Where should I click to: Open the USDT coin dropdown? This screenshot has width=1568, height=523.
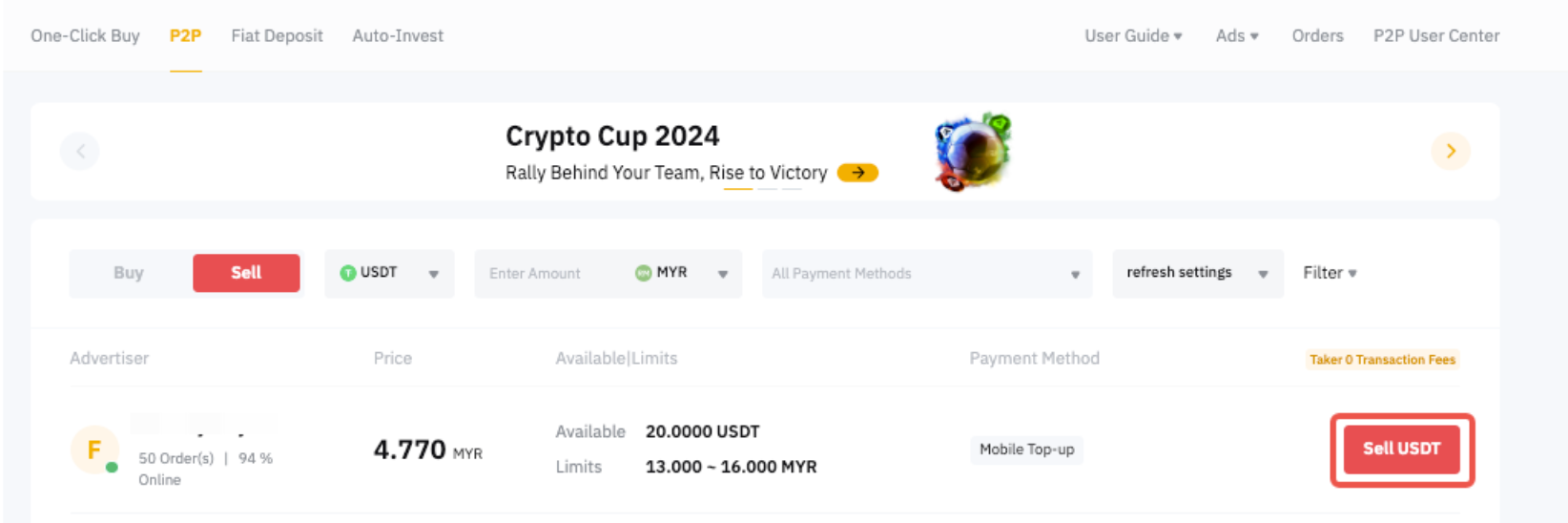[x=389, y=273]
